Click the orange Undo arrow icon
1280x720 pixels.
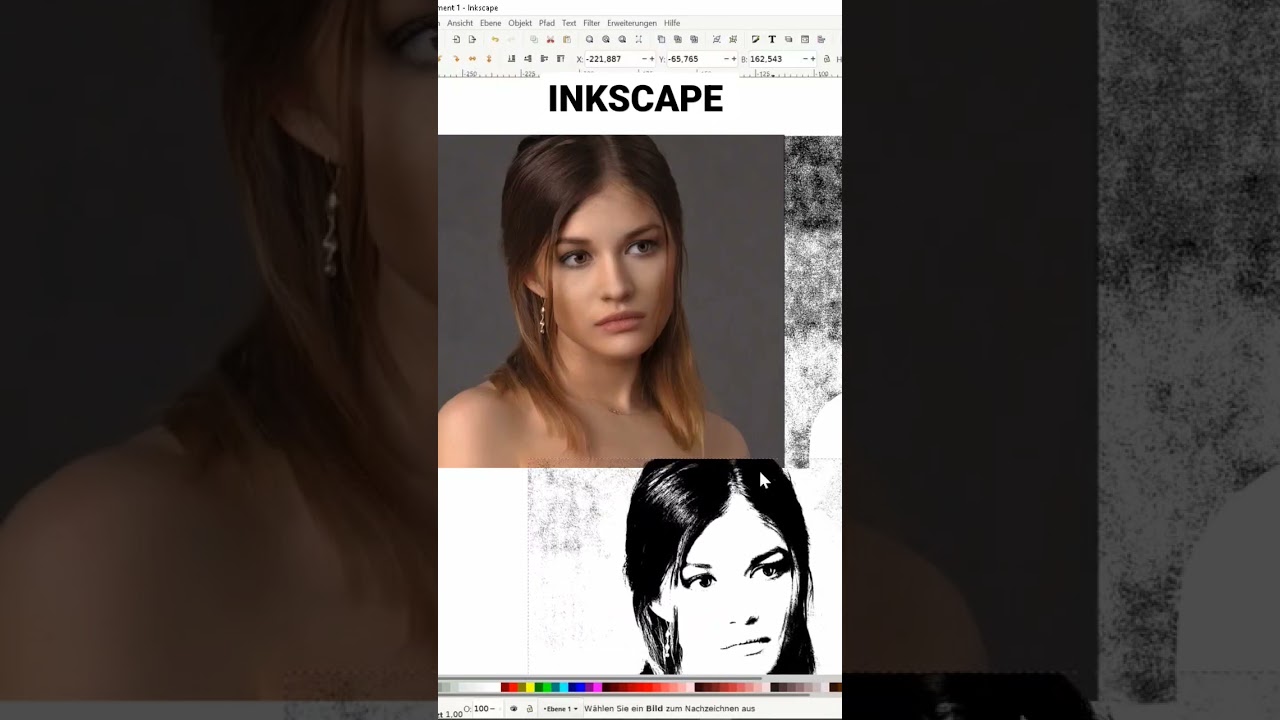coord(495,40)
